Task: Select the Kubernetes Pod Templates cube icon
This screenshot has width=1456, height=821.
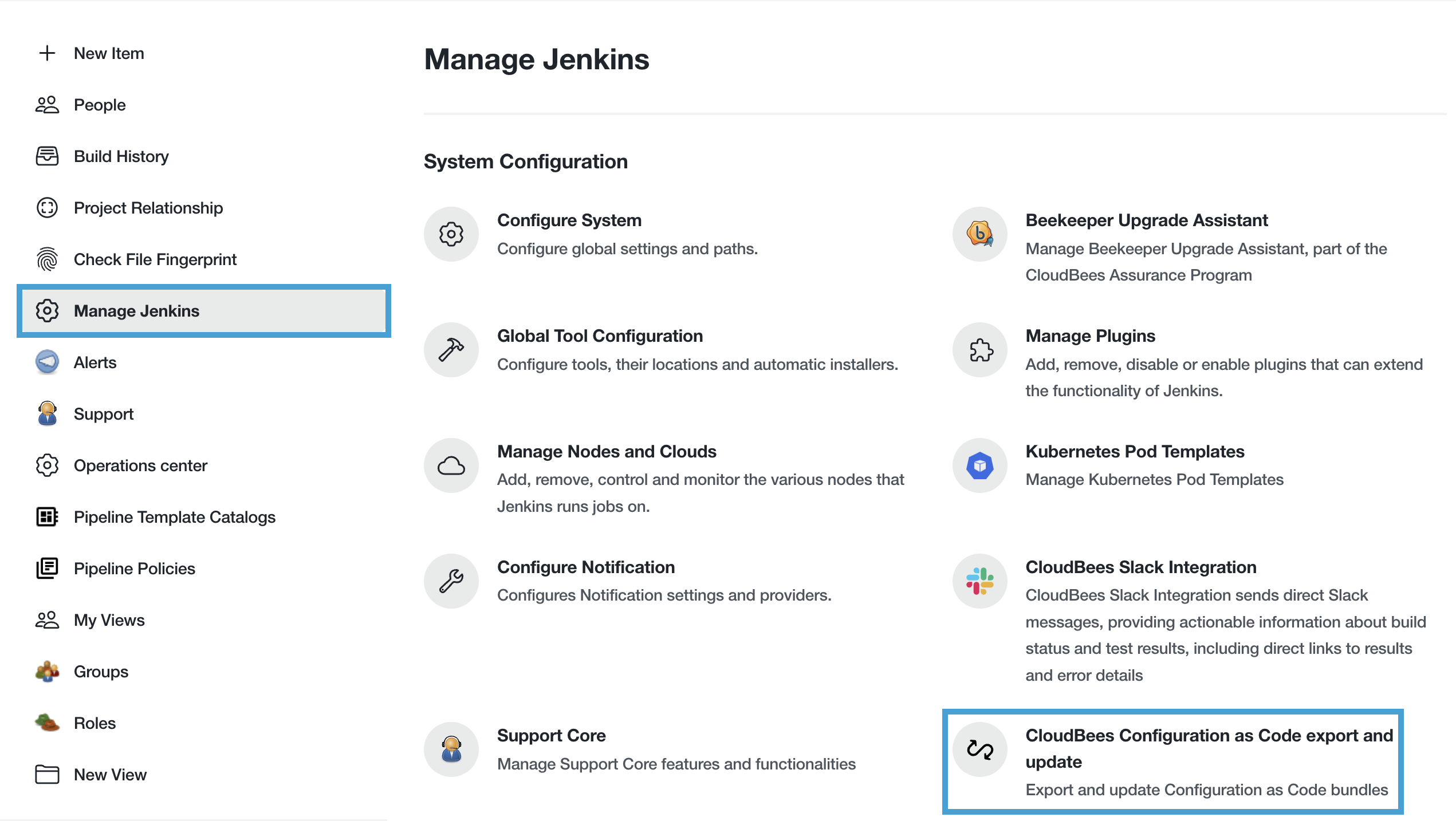Action: click(979, 465)
